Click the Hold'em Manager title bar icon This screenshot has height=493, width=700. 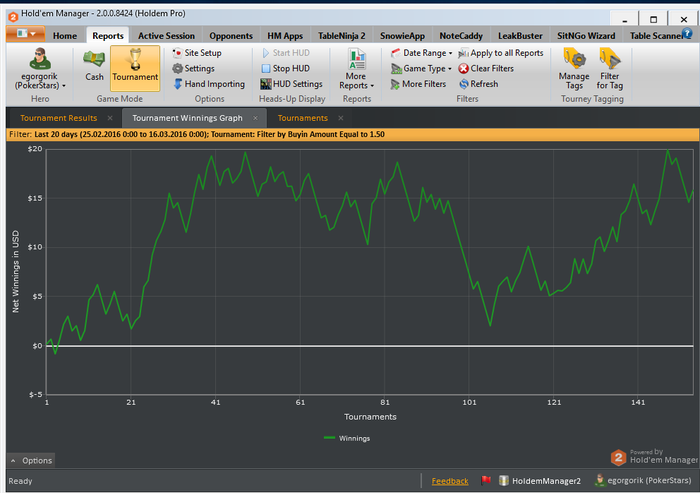point(13,17)
